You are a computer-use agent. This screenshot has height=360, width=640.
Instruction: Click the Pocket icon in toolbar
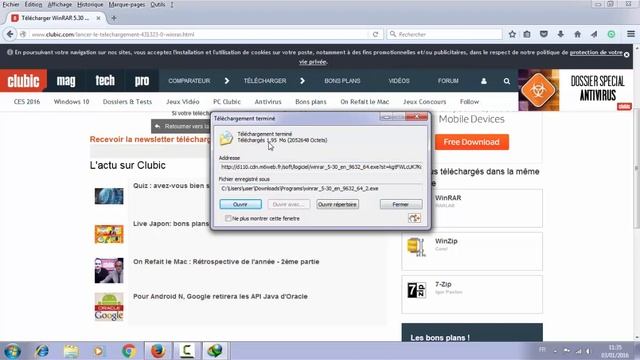pyautogui.click(x=544, y=34)
